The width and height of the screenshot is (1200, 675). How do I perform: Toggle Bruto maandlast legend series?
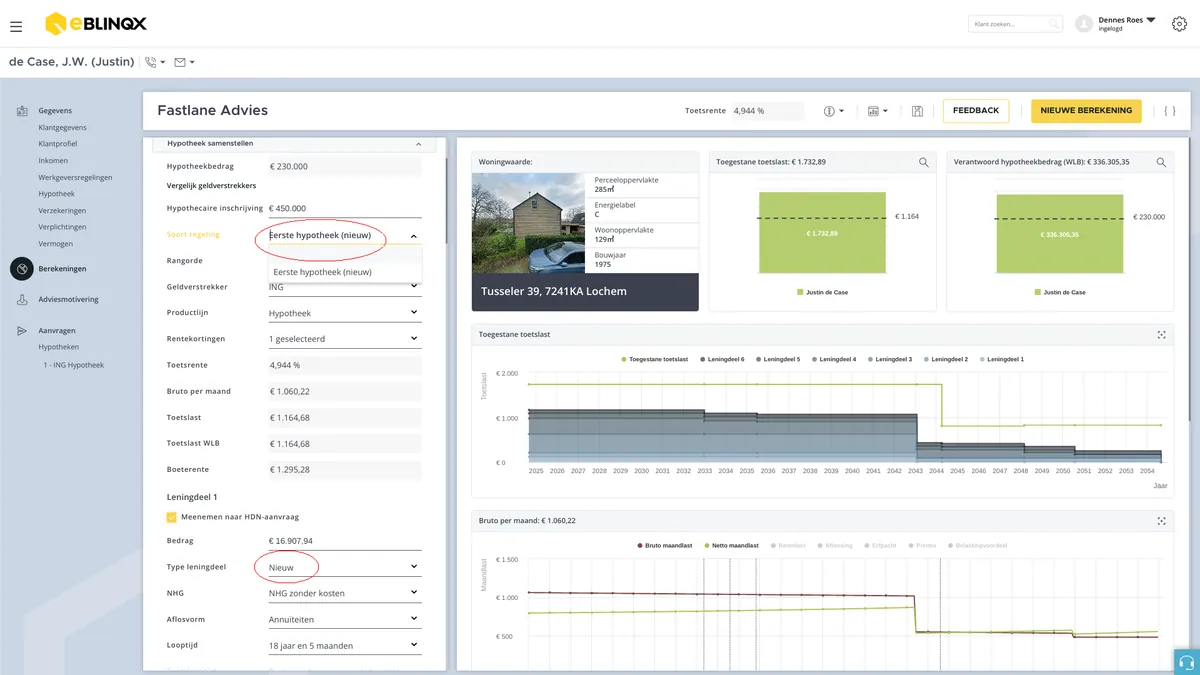click(664, 546)
